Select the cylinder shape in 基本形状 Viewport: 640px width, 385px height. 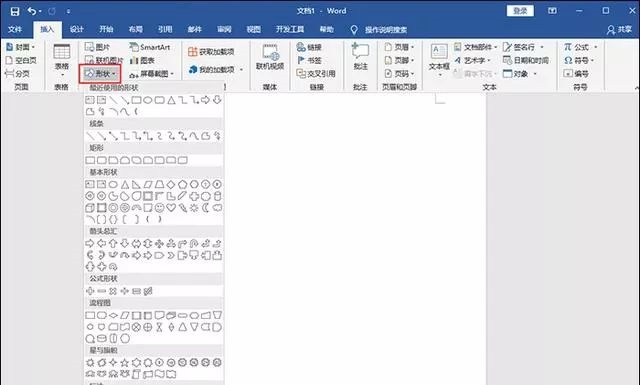[218, 196]
